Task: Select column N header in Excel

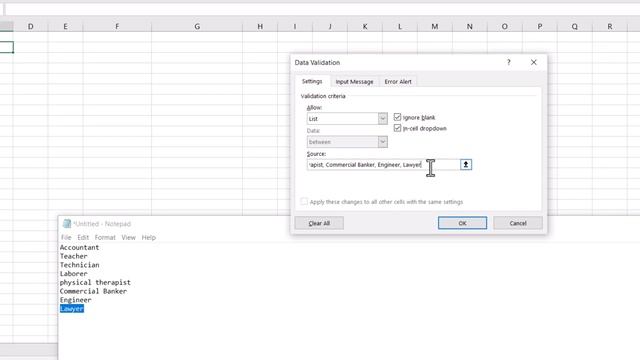Action: click(470, 27)
